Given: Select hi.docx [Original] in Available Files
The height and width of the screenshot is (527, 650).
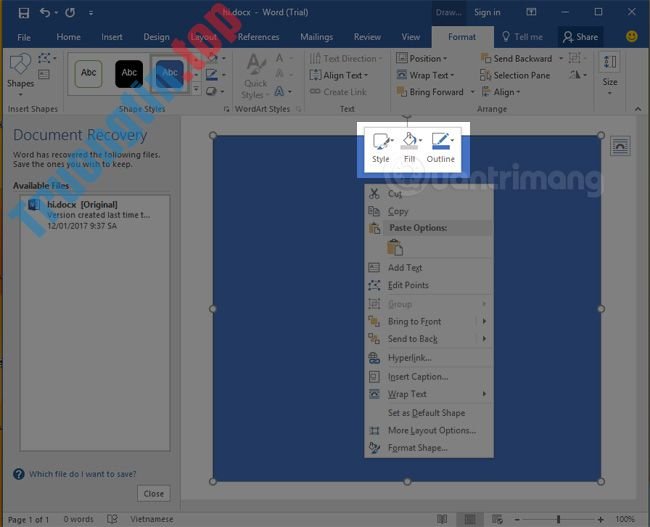Looking at the screenshot, I should tap(95, 215).
